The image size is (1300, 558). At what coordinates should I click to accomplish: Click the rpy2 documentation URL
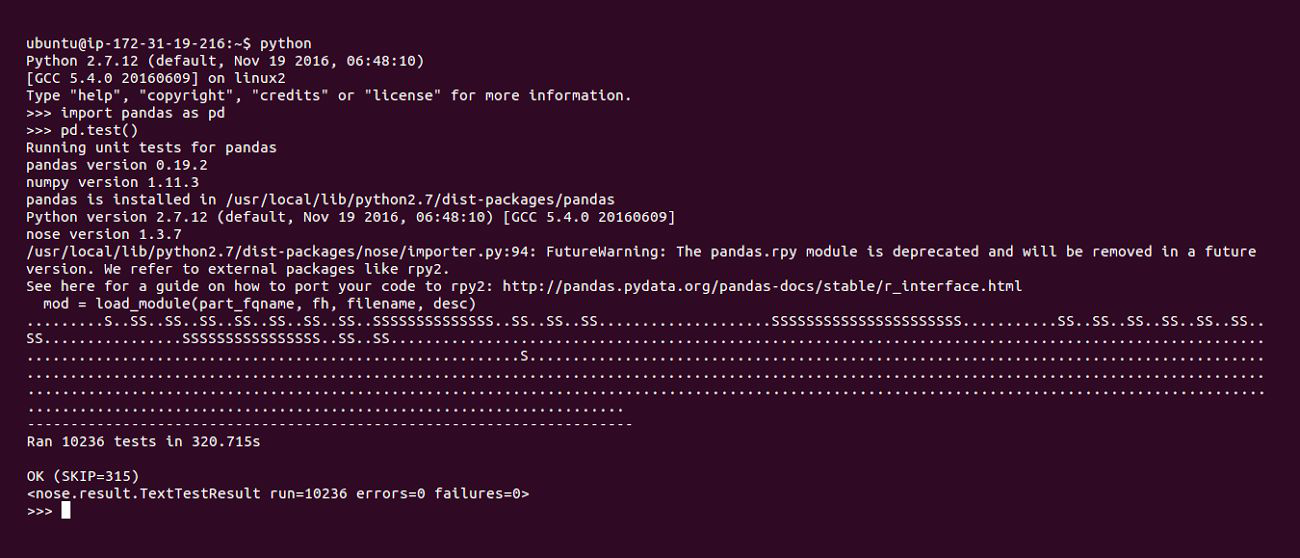762,286
